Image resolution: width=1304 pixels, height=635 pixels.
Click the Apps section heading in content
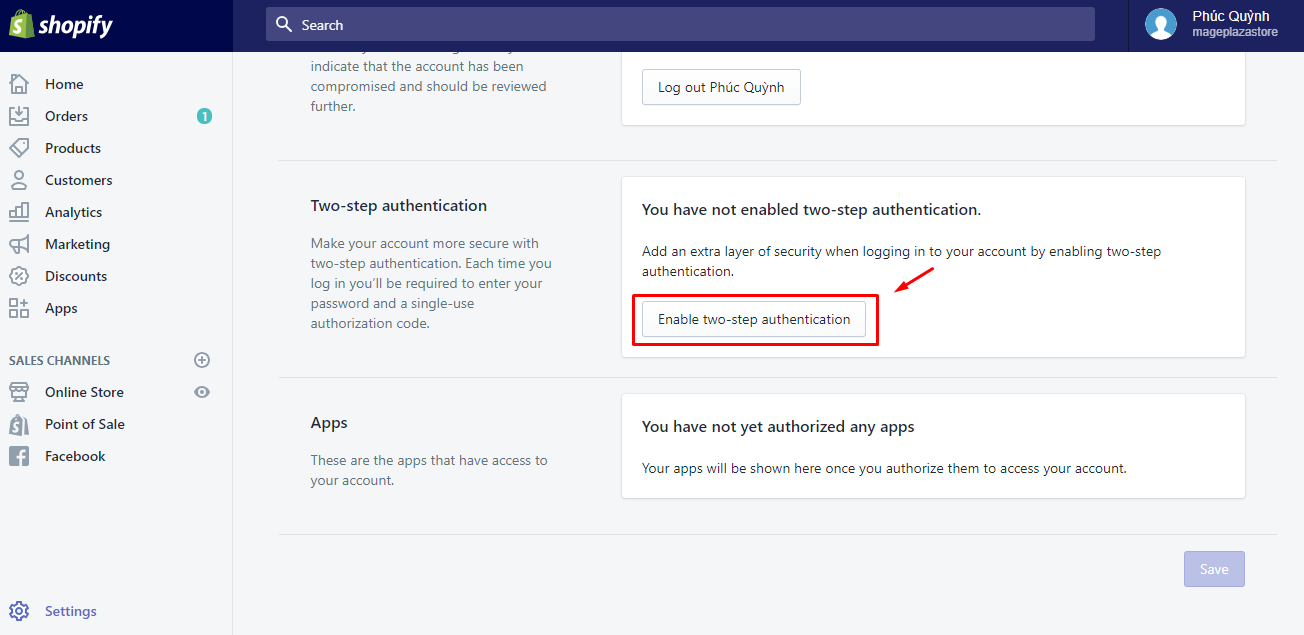329,423
